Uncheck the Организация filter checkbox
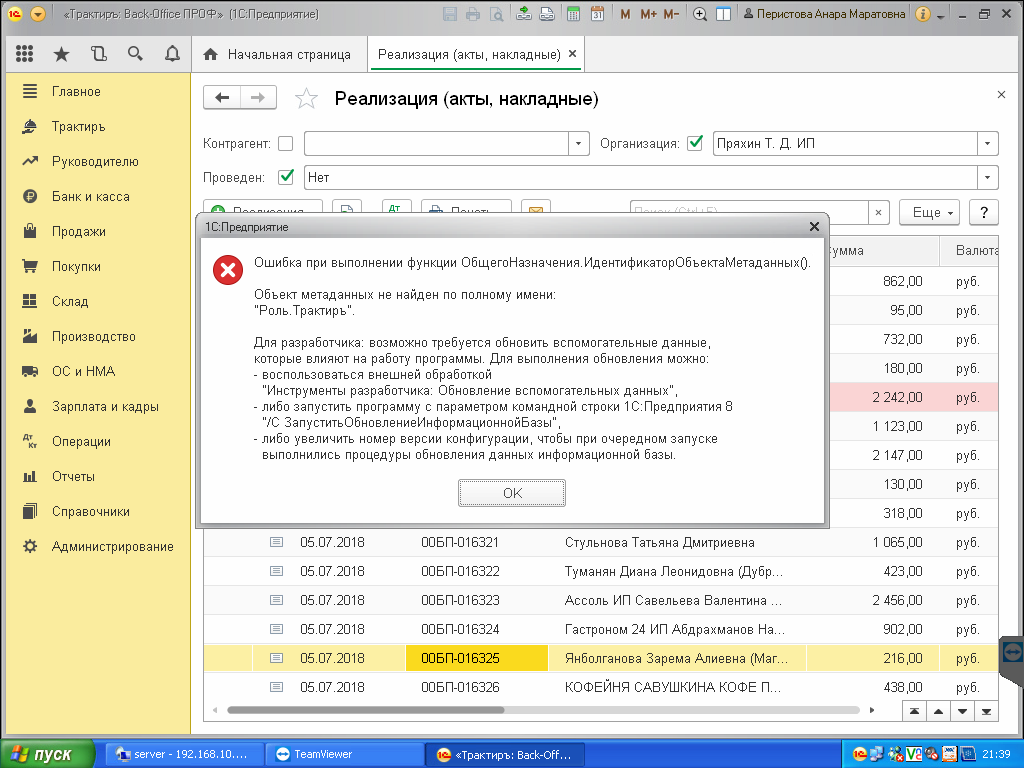Screen dimensions: 1024x768 (695, 143)
